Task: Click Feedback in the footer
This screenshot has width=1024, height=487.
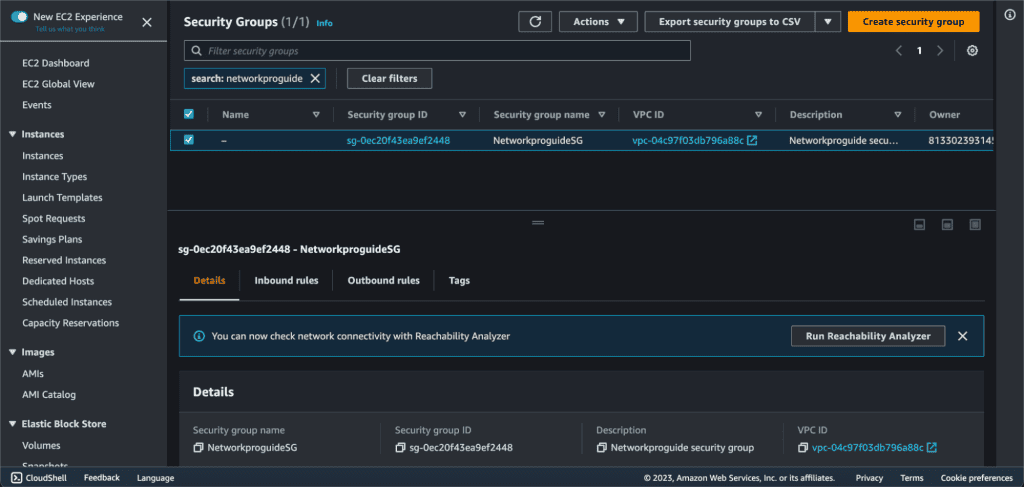Action: click(x=102, y=478)
